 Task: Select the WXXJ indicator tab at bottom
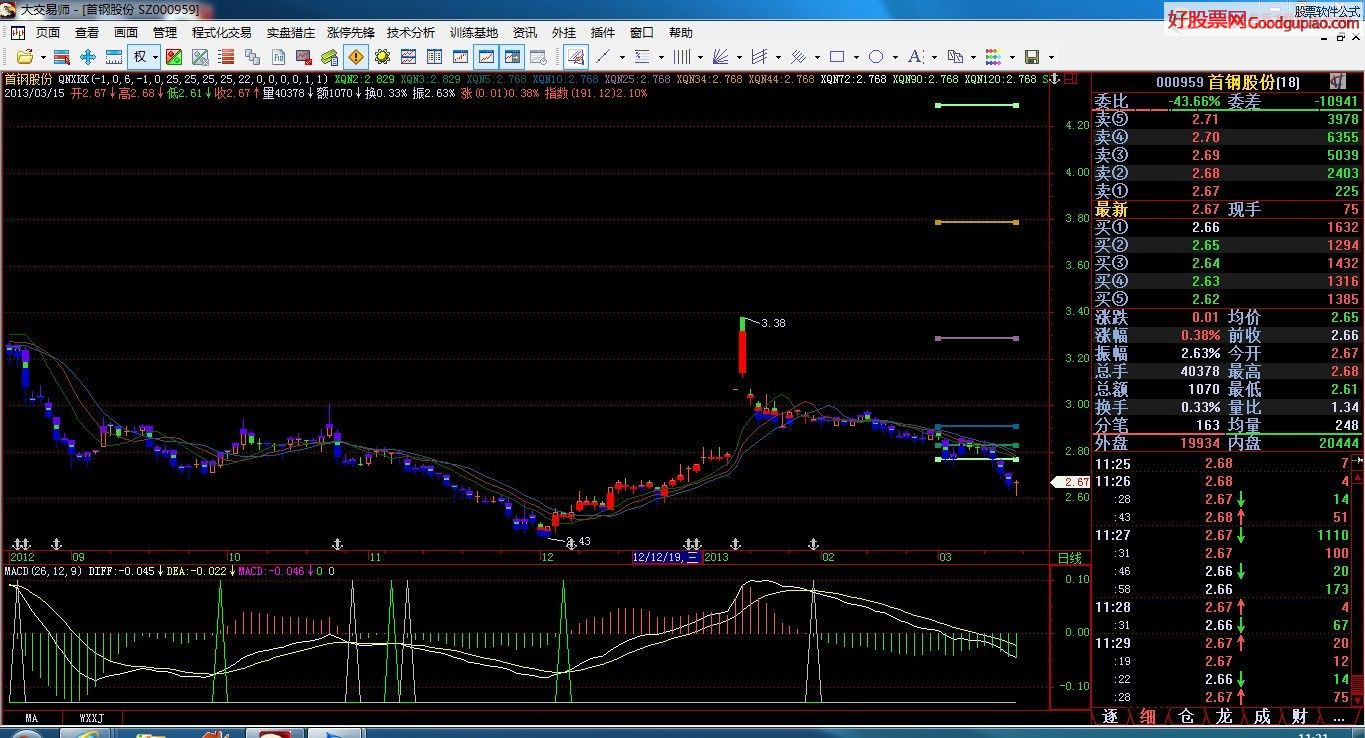pos(91,718)
